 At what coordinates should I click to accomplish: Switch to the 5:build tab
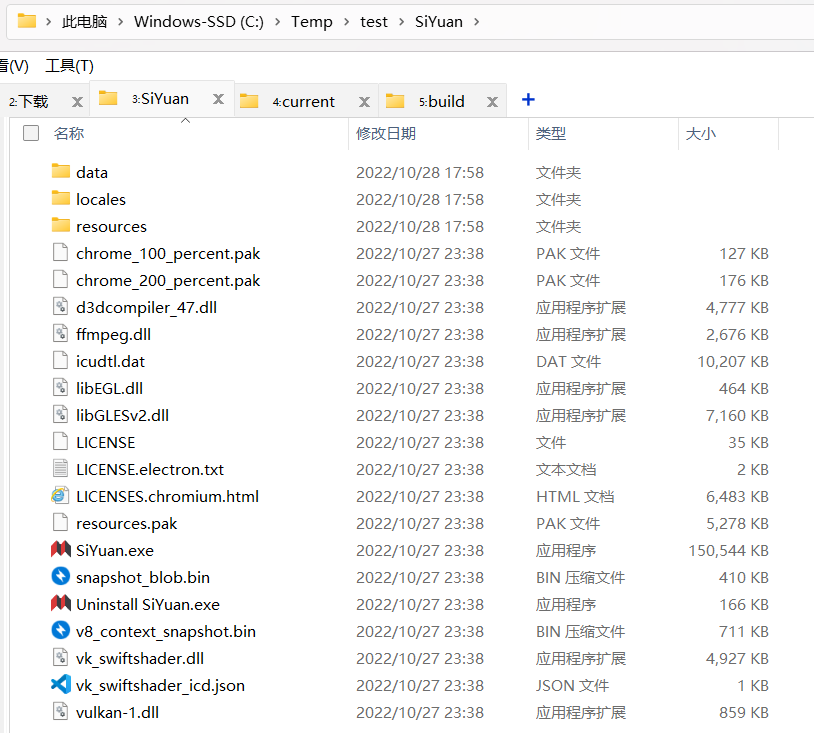(442, 102)
